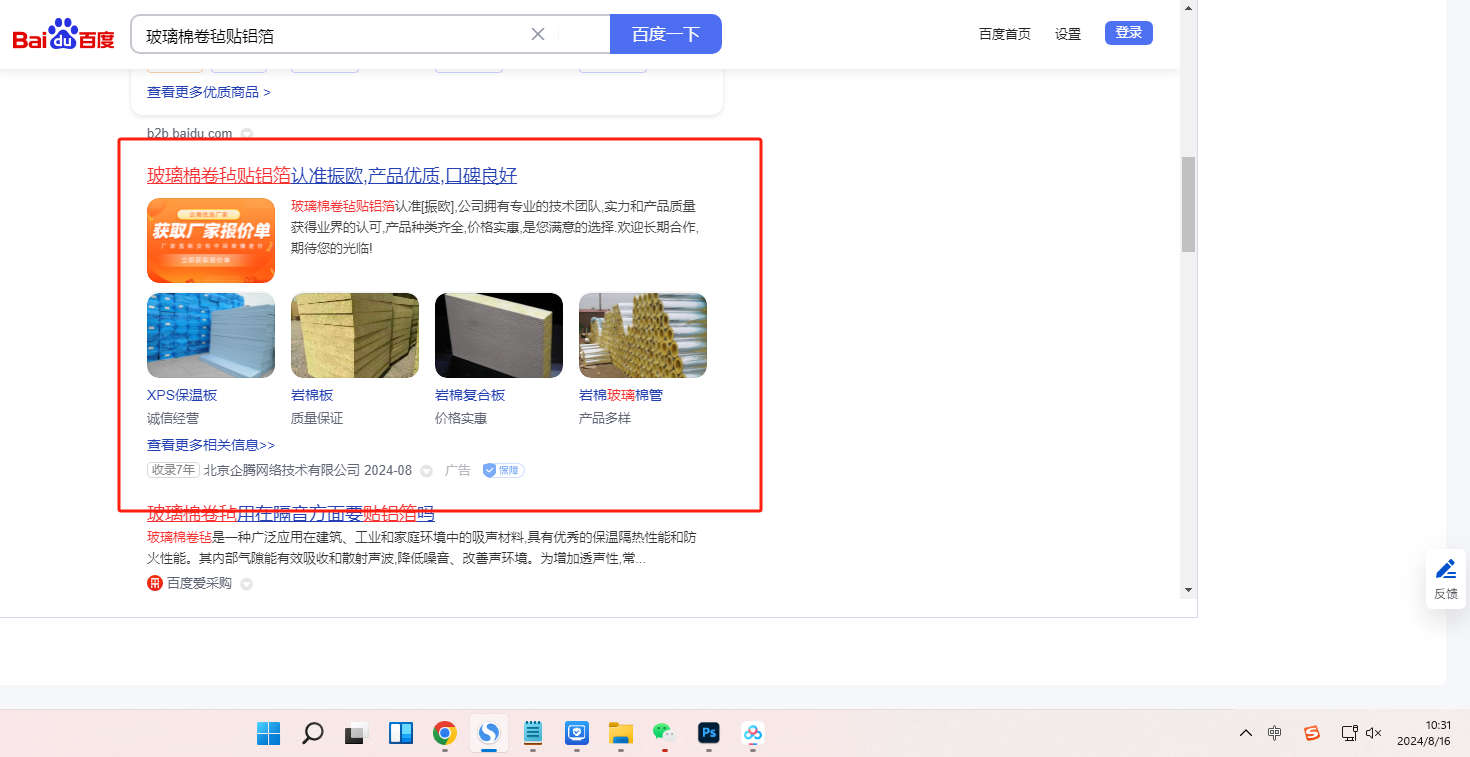The image size is (1470, 757).
Task: Open Baidu Netdisk from the taskbar
Action: (753, 733)
